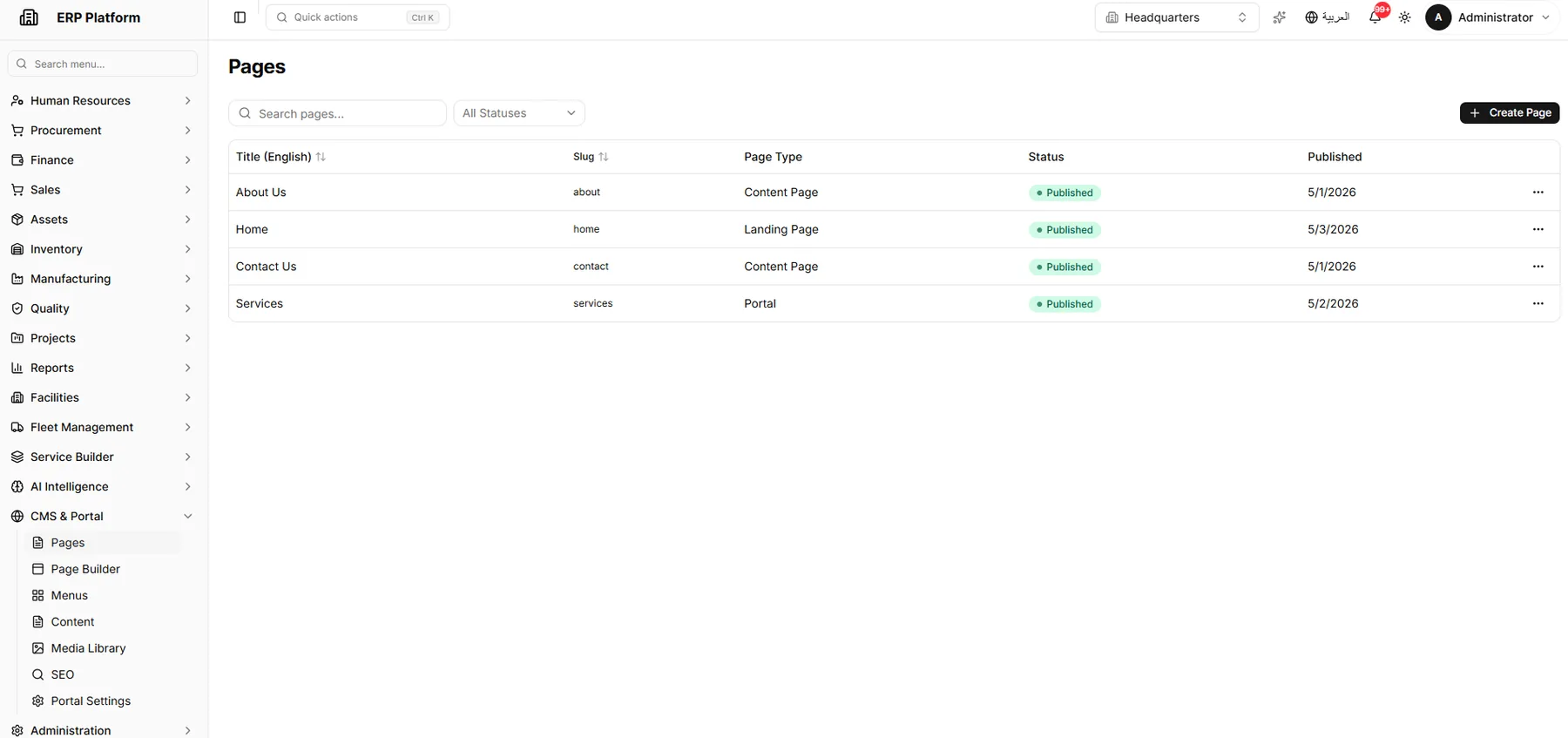Open actions menu for About Us row
1568x738 pixels.
pos(1538,193)
